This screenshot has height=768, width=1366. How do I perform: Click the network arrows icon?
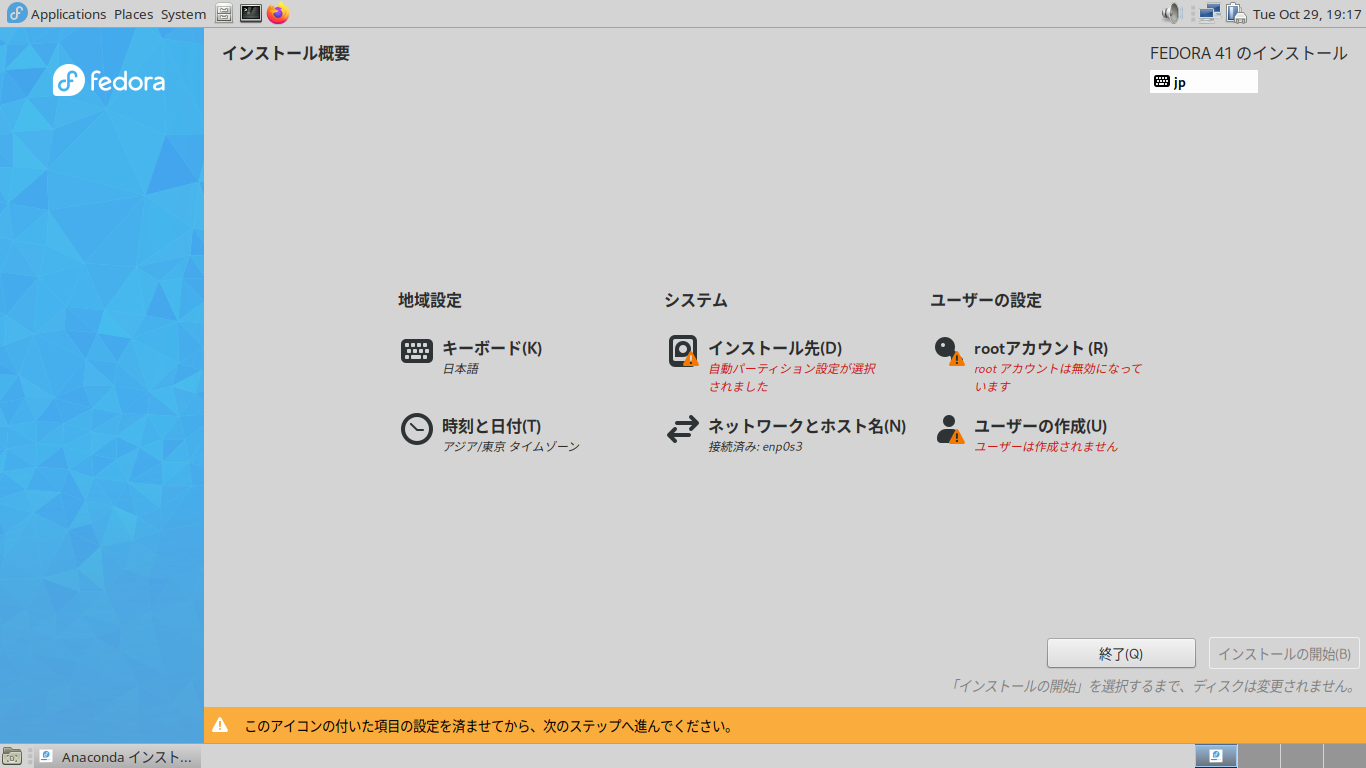point(683,429)
